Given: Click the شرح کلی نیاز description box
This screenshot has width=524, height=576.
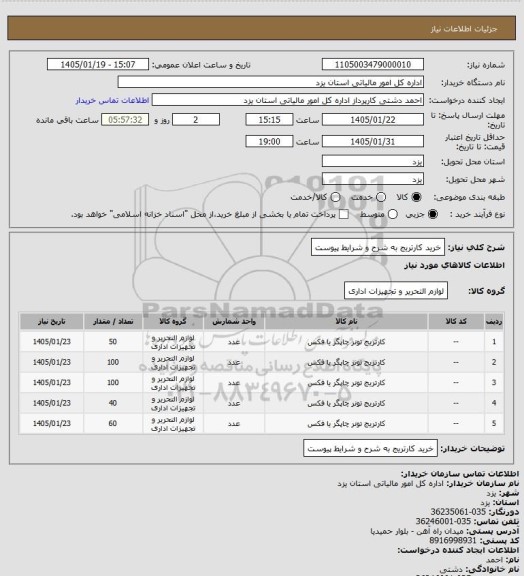Looking at the screenshot, I should click(378, 247).
